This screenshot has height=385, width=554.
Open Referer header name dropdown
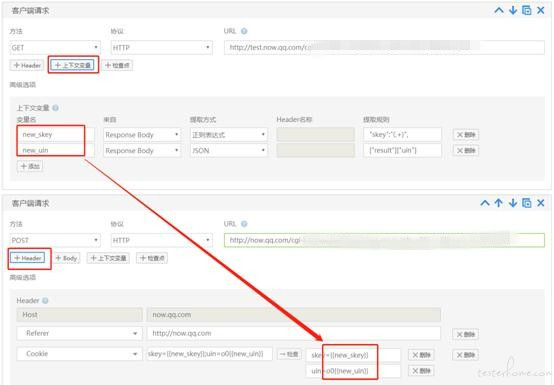tap(79, 333)
